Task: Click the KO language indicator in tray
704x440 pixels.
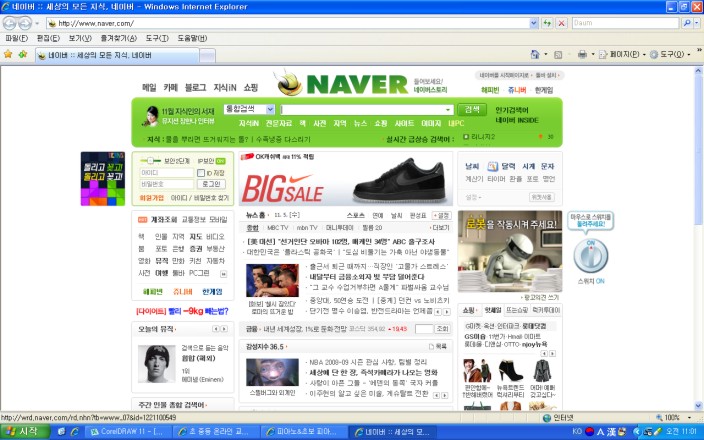Action: [x=577, y=431]
